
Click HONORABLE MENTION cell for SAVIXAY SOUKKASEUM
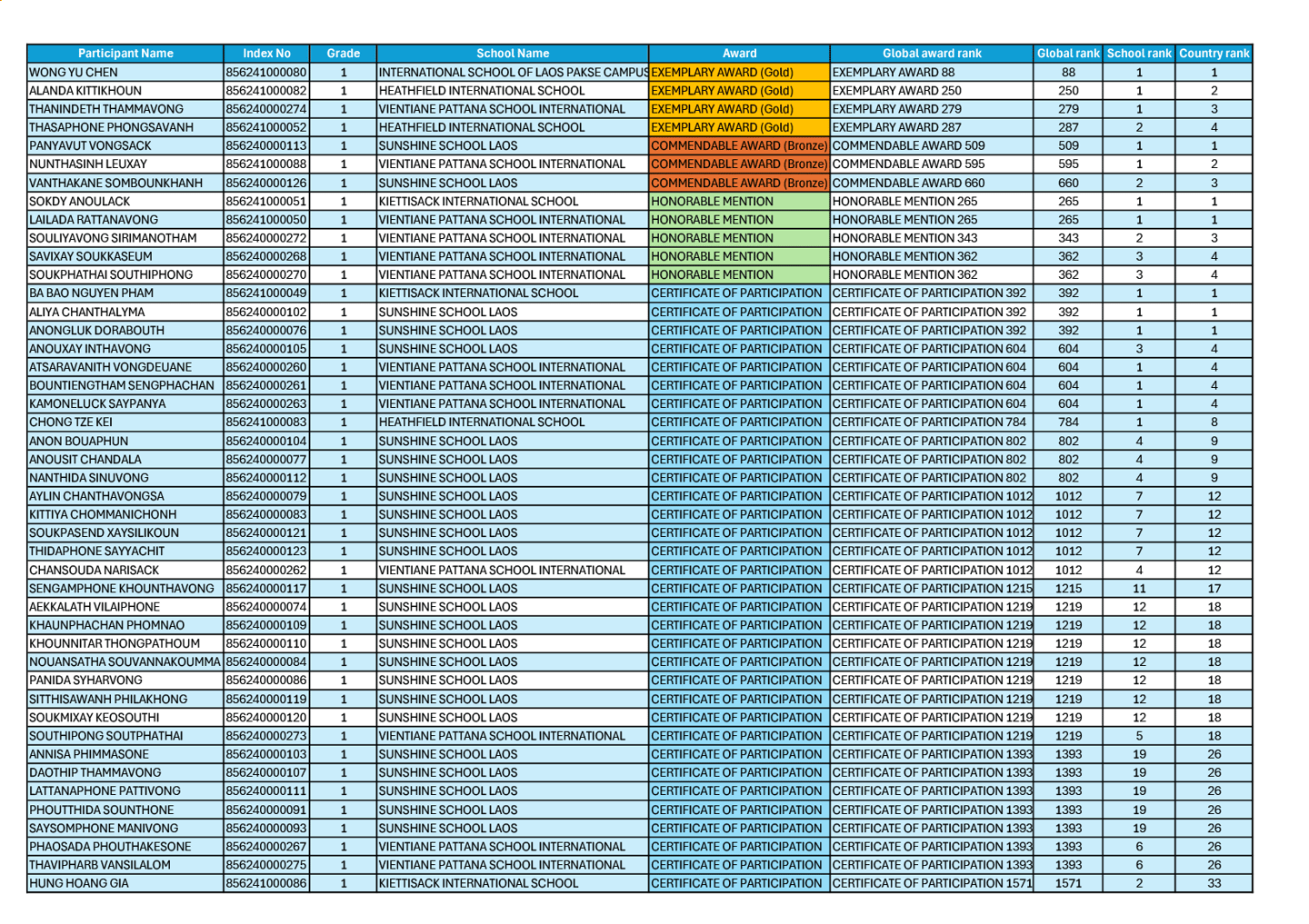[740, 256]
